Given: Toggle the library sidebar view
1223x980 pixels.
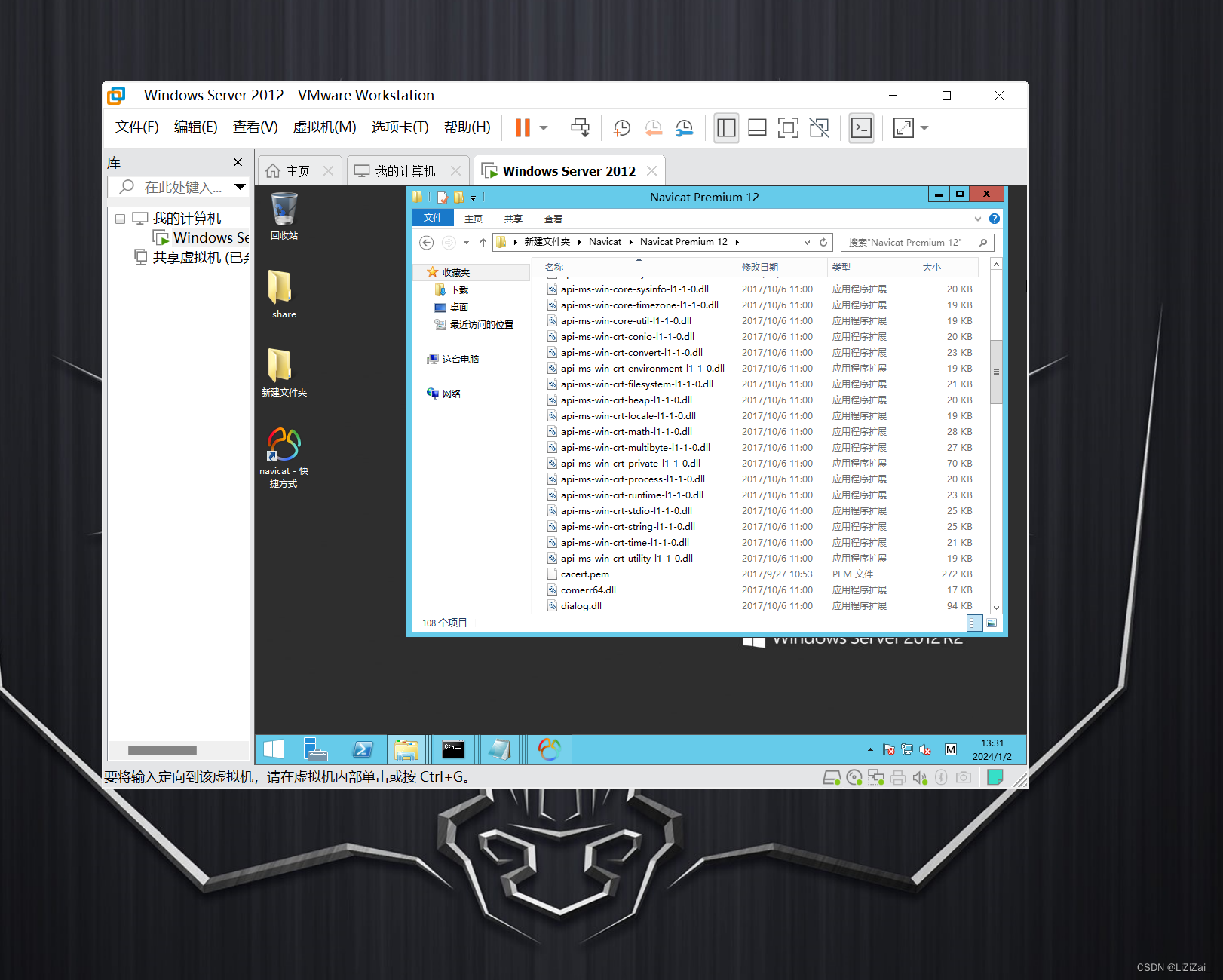Looking at the screenshot, I should 726,127.
